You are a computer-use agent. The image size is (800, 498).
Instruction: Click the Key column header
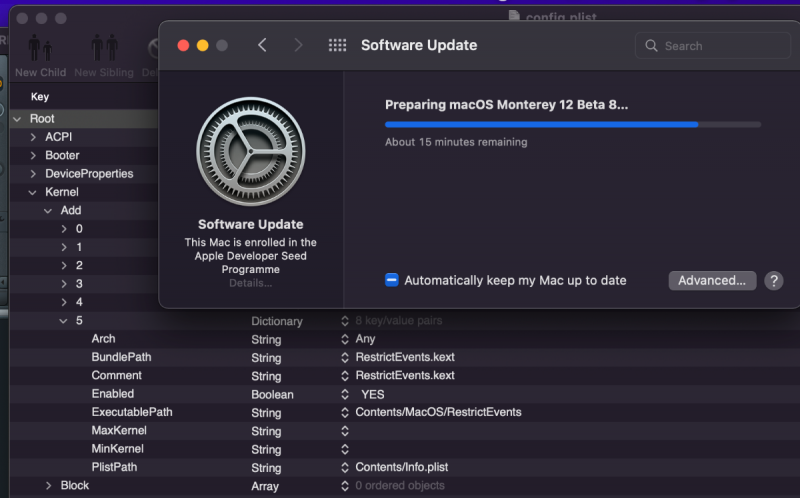pyautogui.click(x=40, y=97)
